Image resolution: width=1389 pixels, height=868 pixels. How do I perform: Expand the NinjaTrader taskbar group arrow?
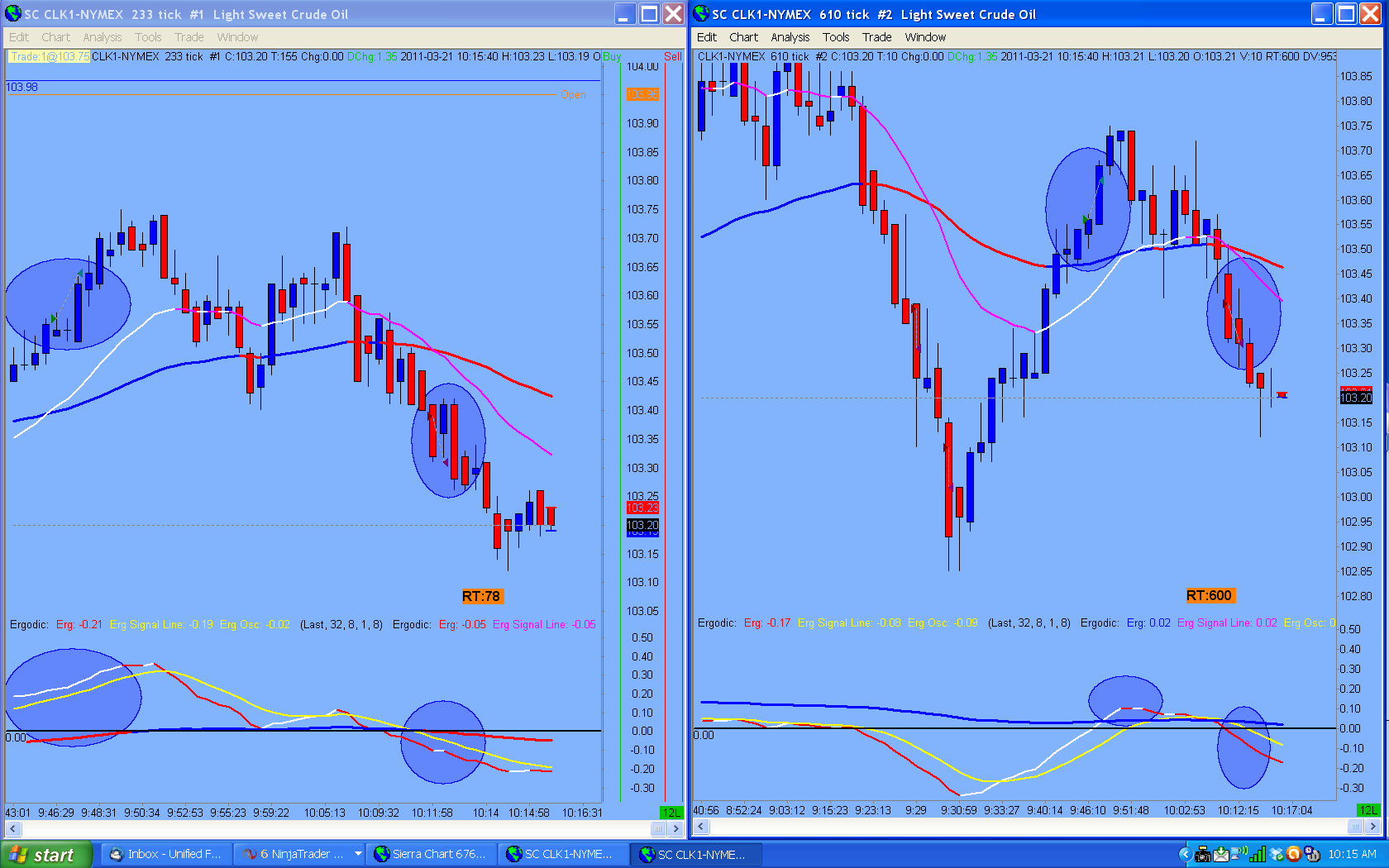[x=358, y=854]
